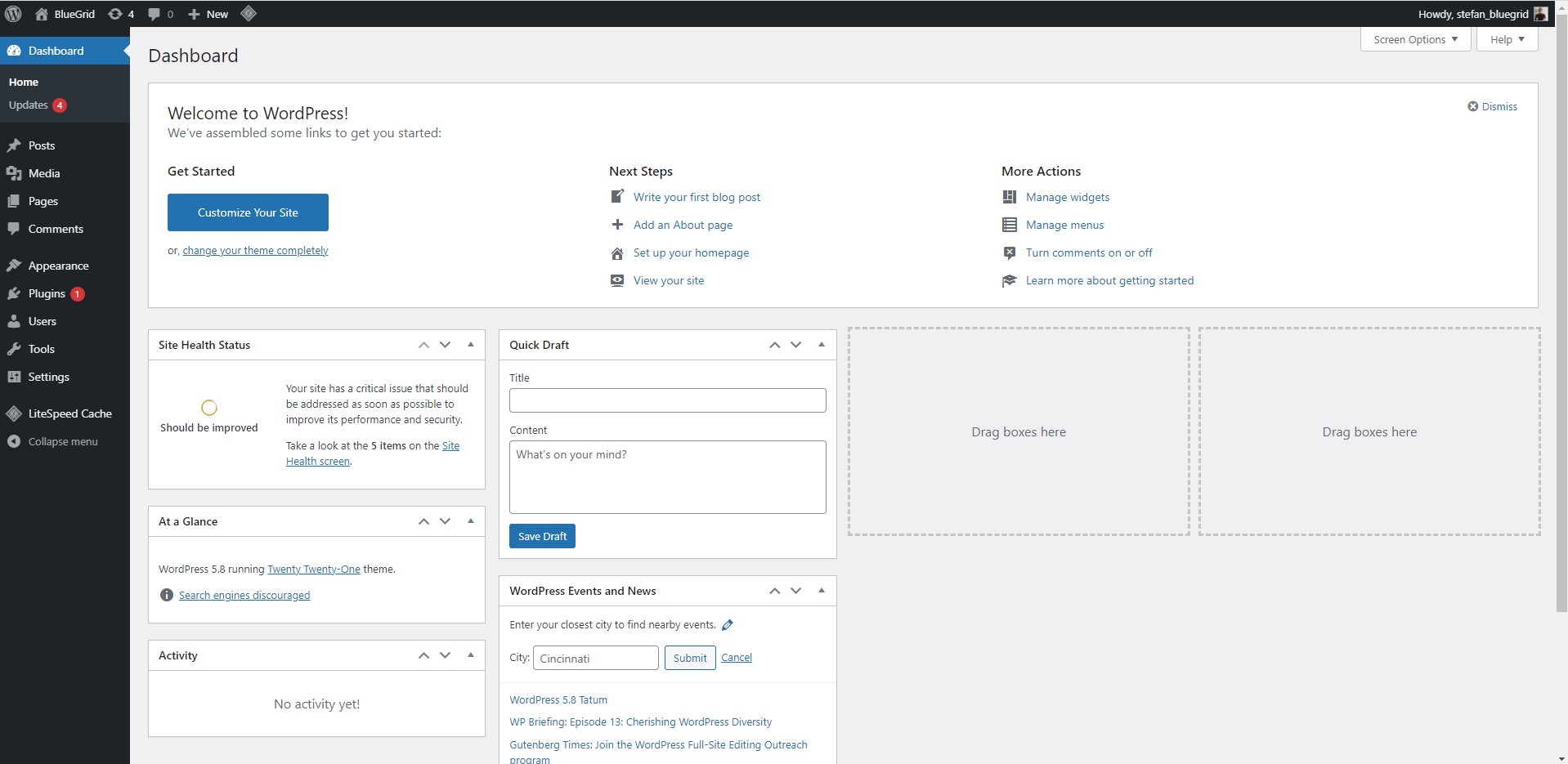Open the Site Health screen link
1568x764 pixels.
pyautogui.click(x=373, y=453)
